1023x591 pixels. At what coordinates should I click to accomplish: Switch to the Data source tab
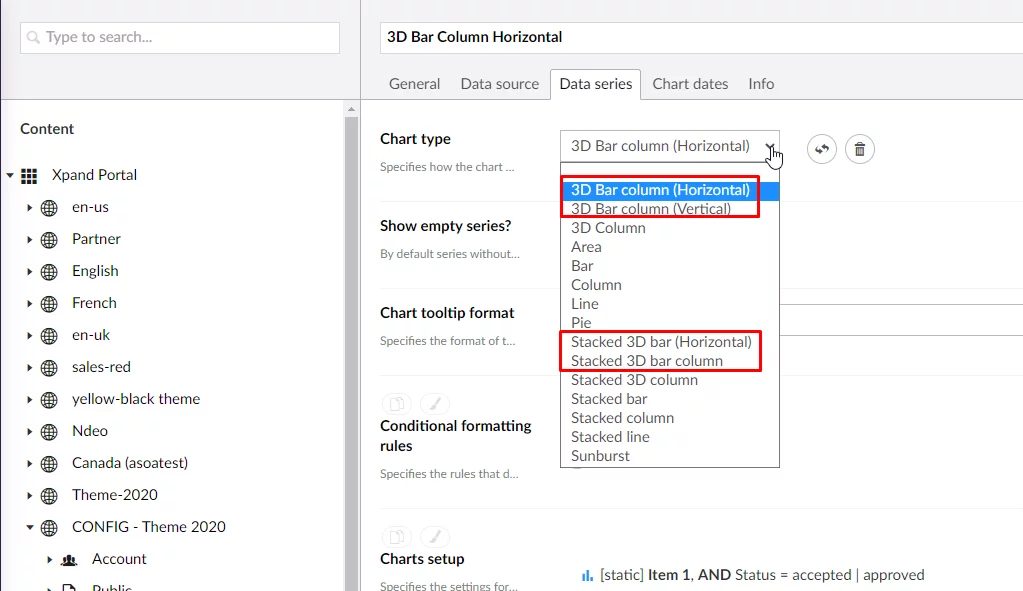pyautogui.click(x=499, y=84)
